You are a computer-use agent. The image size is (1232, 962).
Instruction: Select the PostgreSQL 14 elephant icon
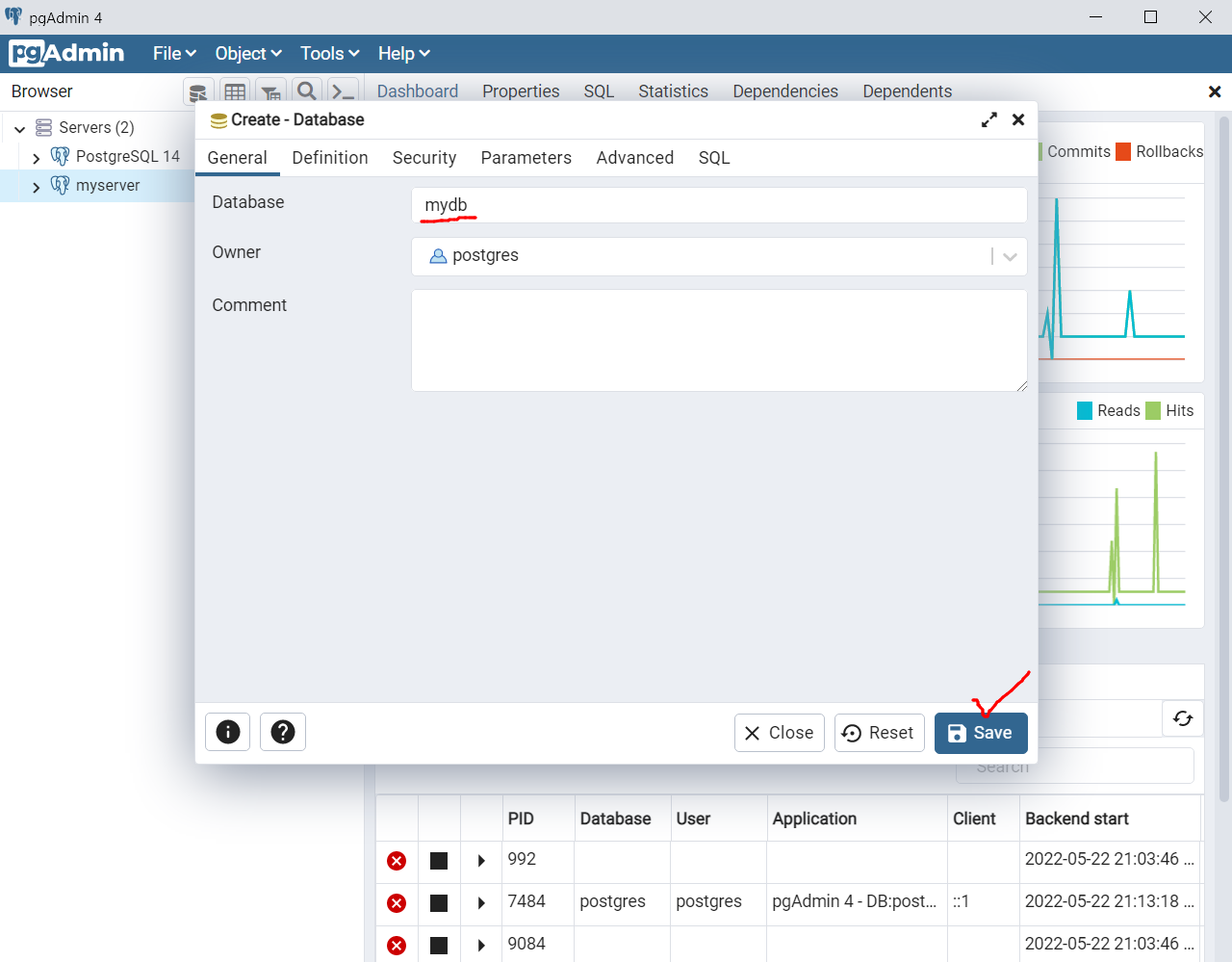pyautogui.click(x=60, y=156)
